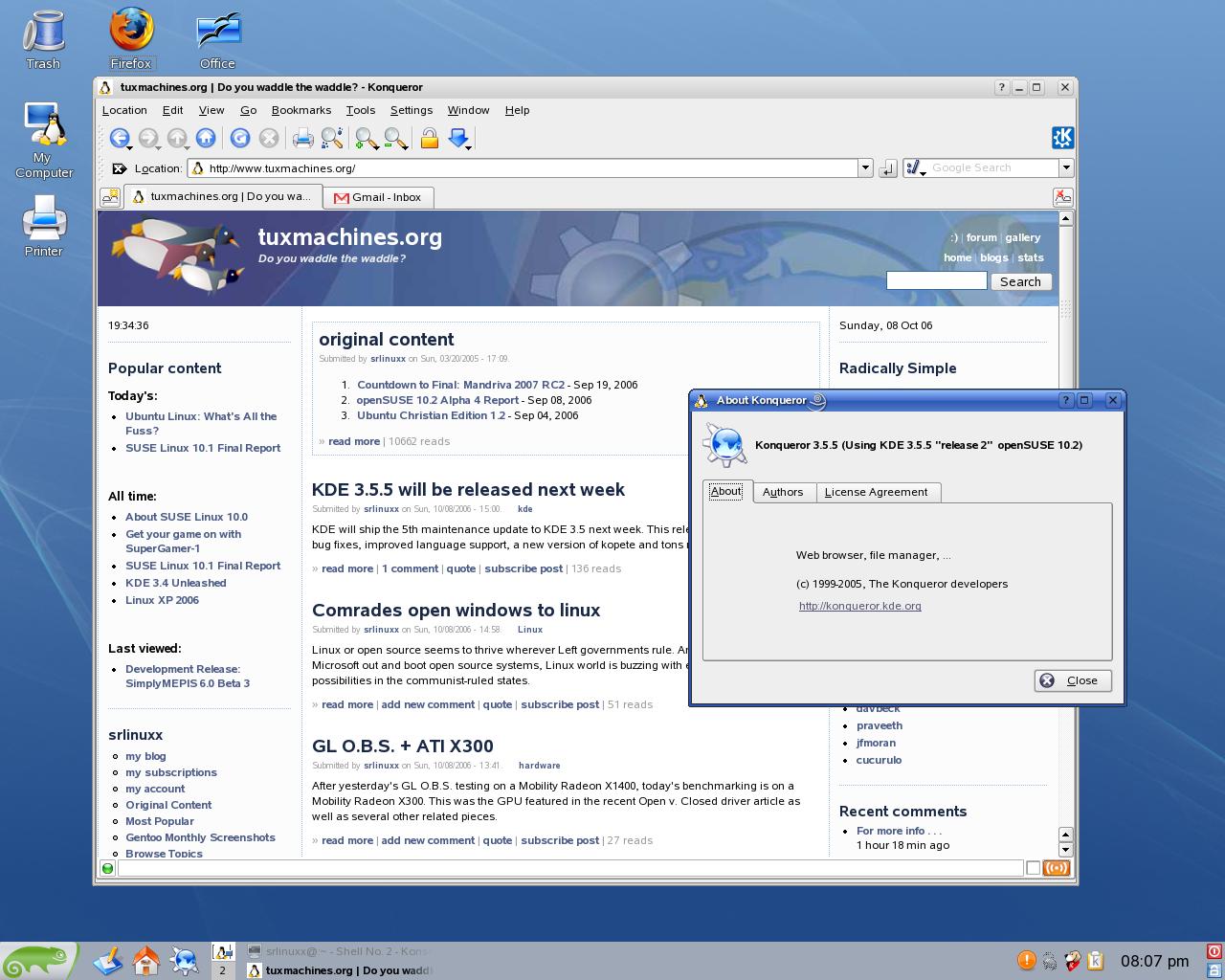Switch to the Shell No. 2 Konsole taskbar entry
Screen dimensions: 1225x980
340,951
